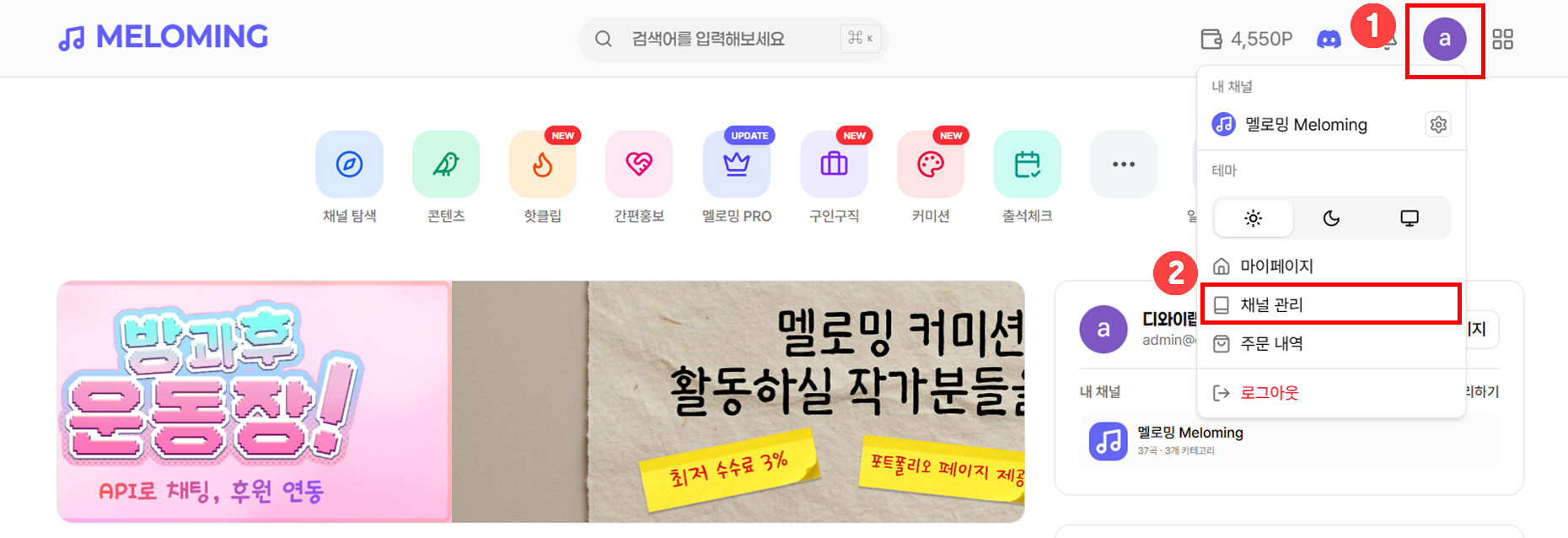Open the apps grid menu icon
This screenshot has height=538, width=1568.
click(x=1503, y=39)
